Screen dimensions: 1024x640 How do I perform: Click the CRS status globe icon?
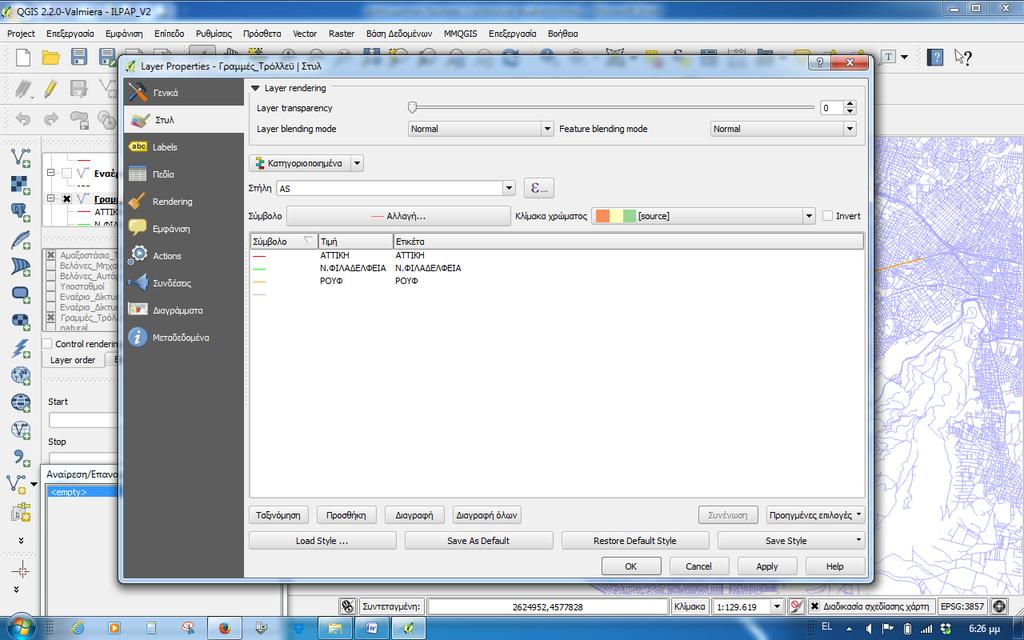pyautogui.click(x=999, y=607)
